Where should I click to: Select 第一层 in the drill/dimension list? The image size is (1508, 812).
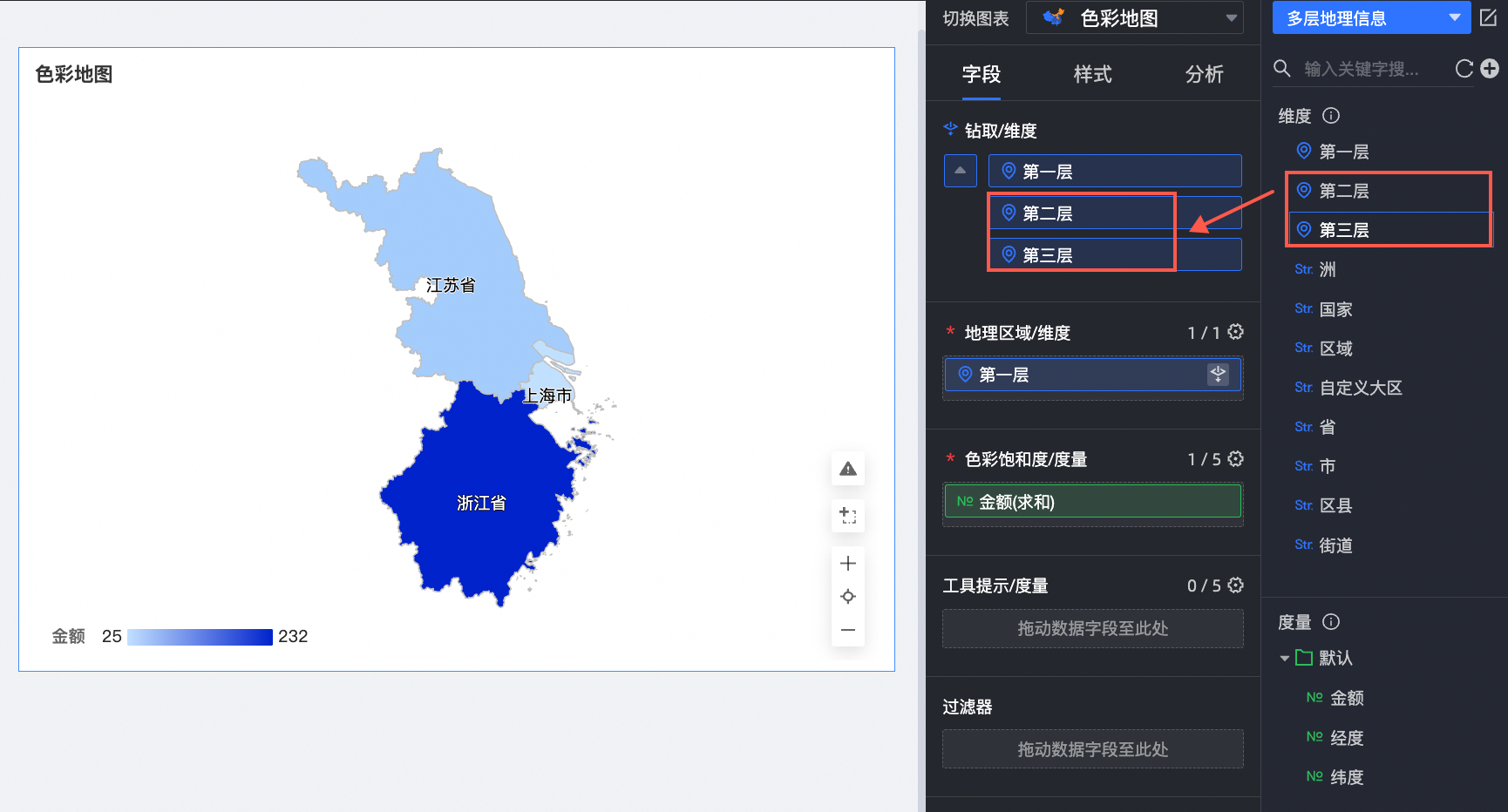[1115, 171]
